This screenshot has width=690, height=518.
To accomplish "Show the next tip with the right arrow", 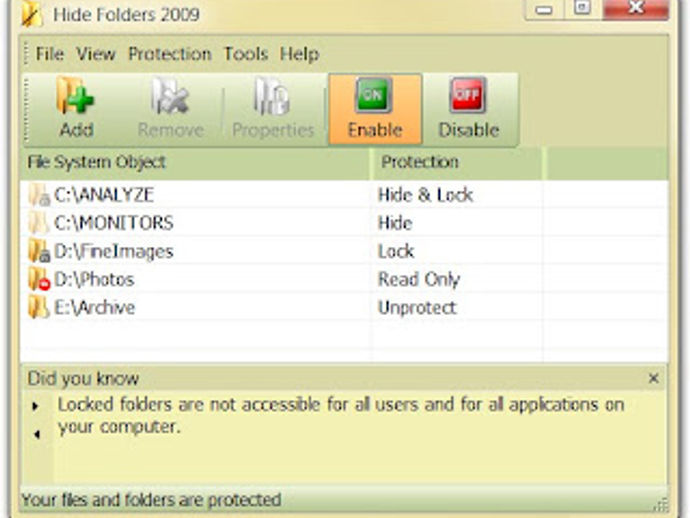I will point(36,406).
